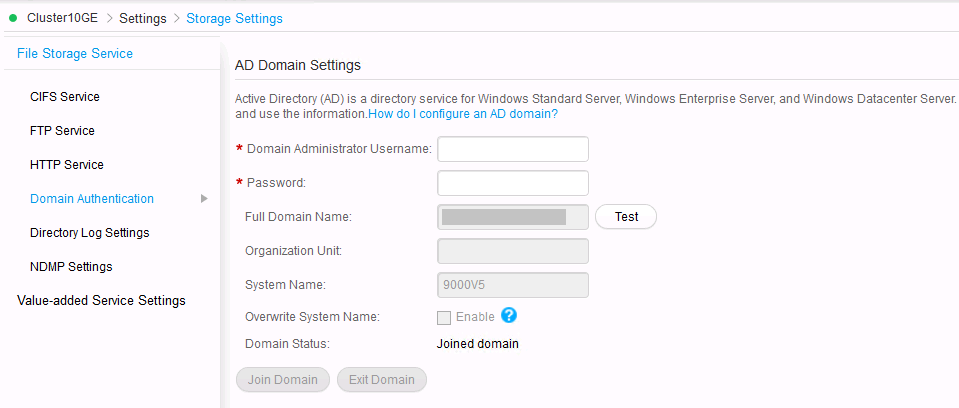Click the Join Domain button
959x408 pixels.
(x=283, y=380)
